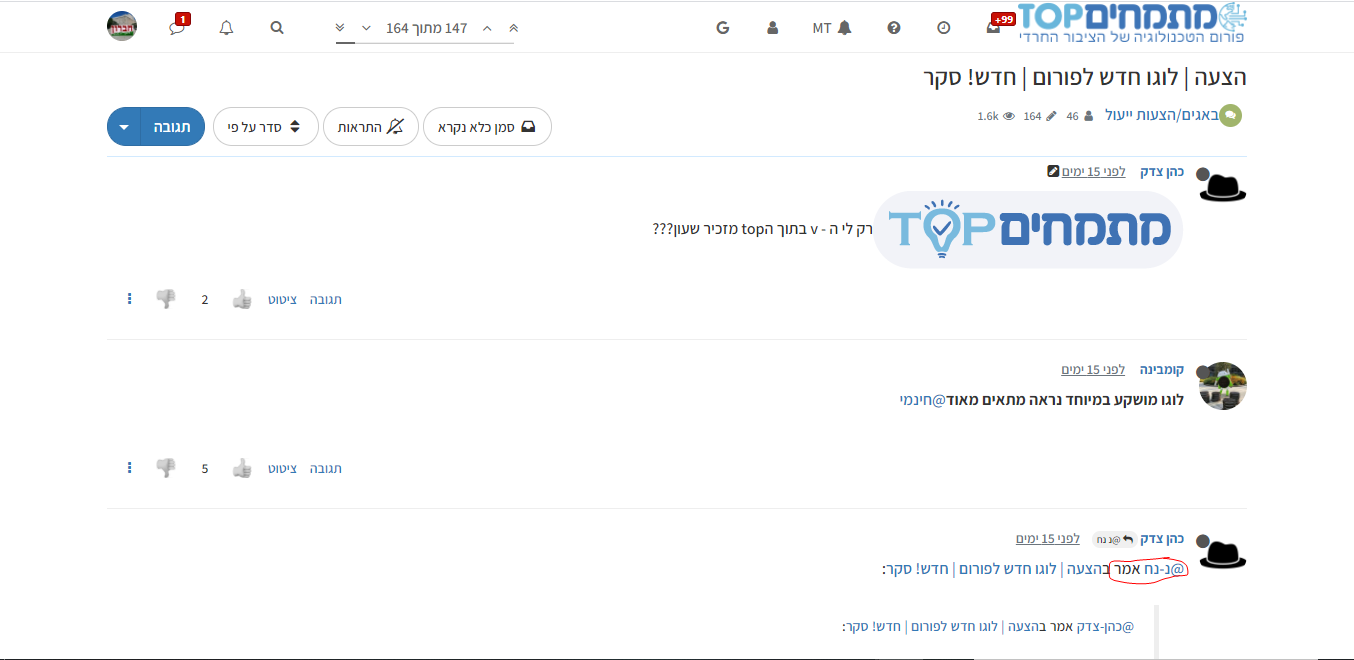
Task: Open your user avatar menu in top bar
Action: tap(122, 26)
